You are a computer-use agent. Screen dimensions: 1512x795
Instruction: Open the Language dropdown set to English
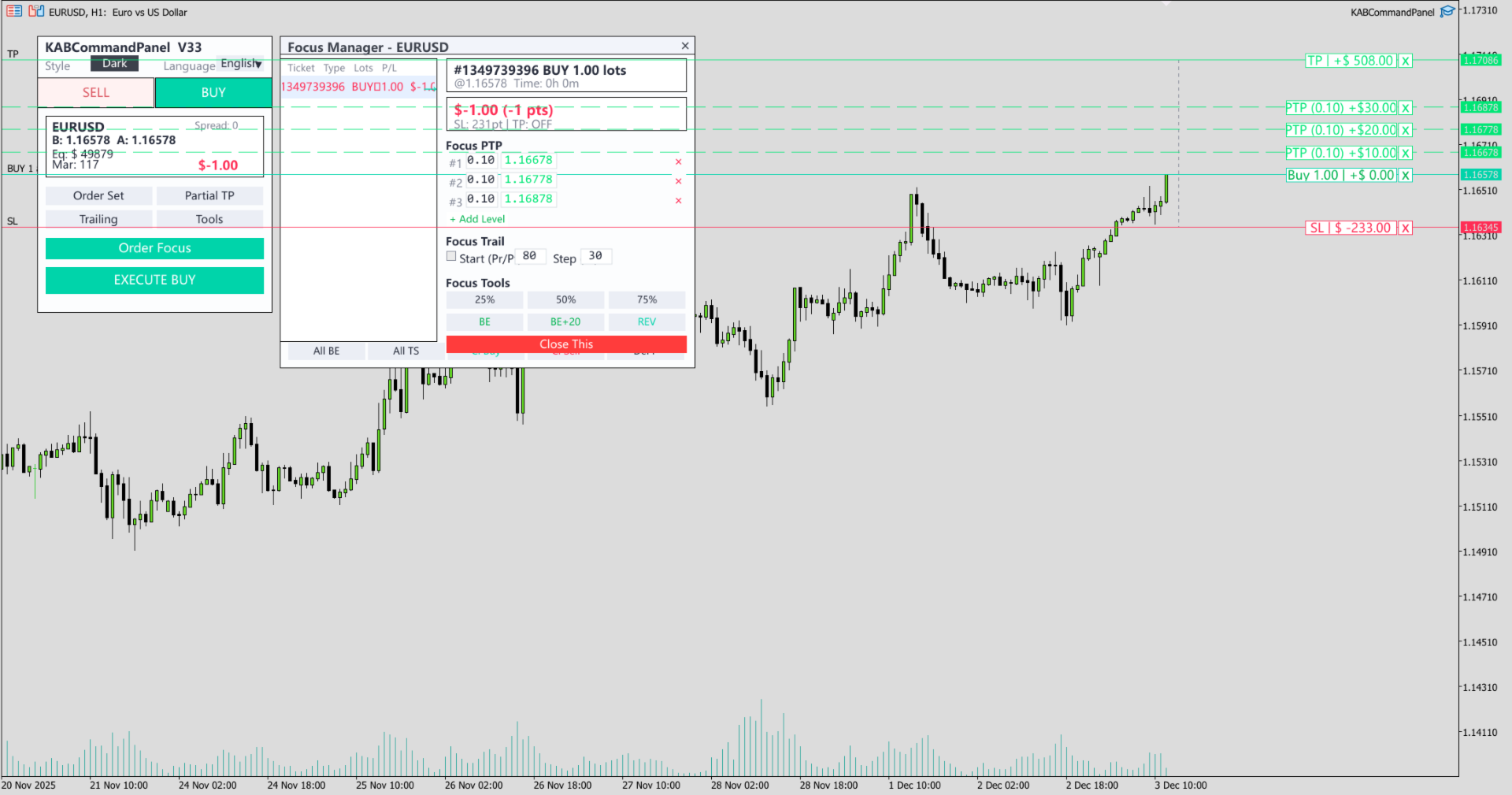pos(240,64)
